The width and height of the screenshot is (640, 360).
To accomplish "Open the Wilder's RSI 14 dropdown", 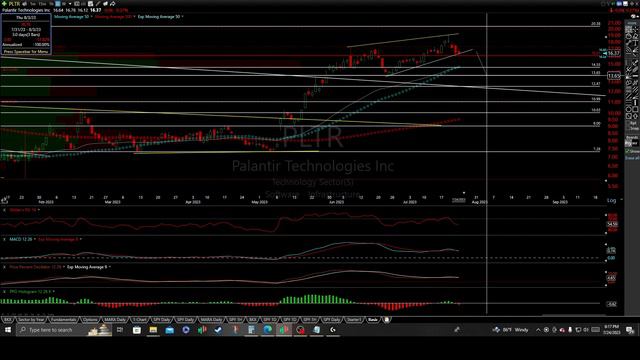I will click(x=38, y=210).
